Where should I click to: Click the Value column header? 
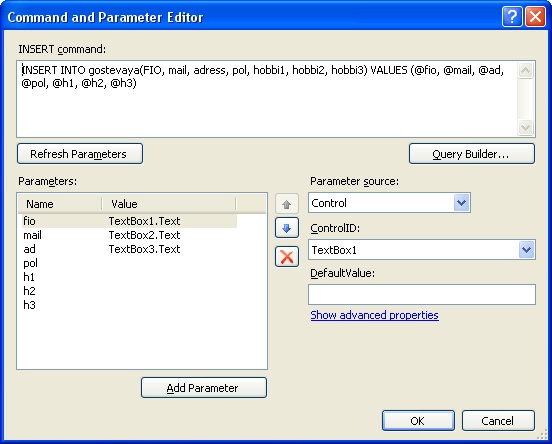[x=169, y=204]
